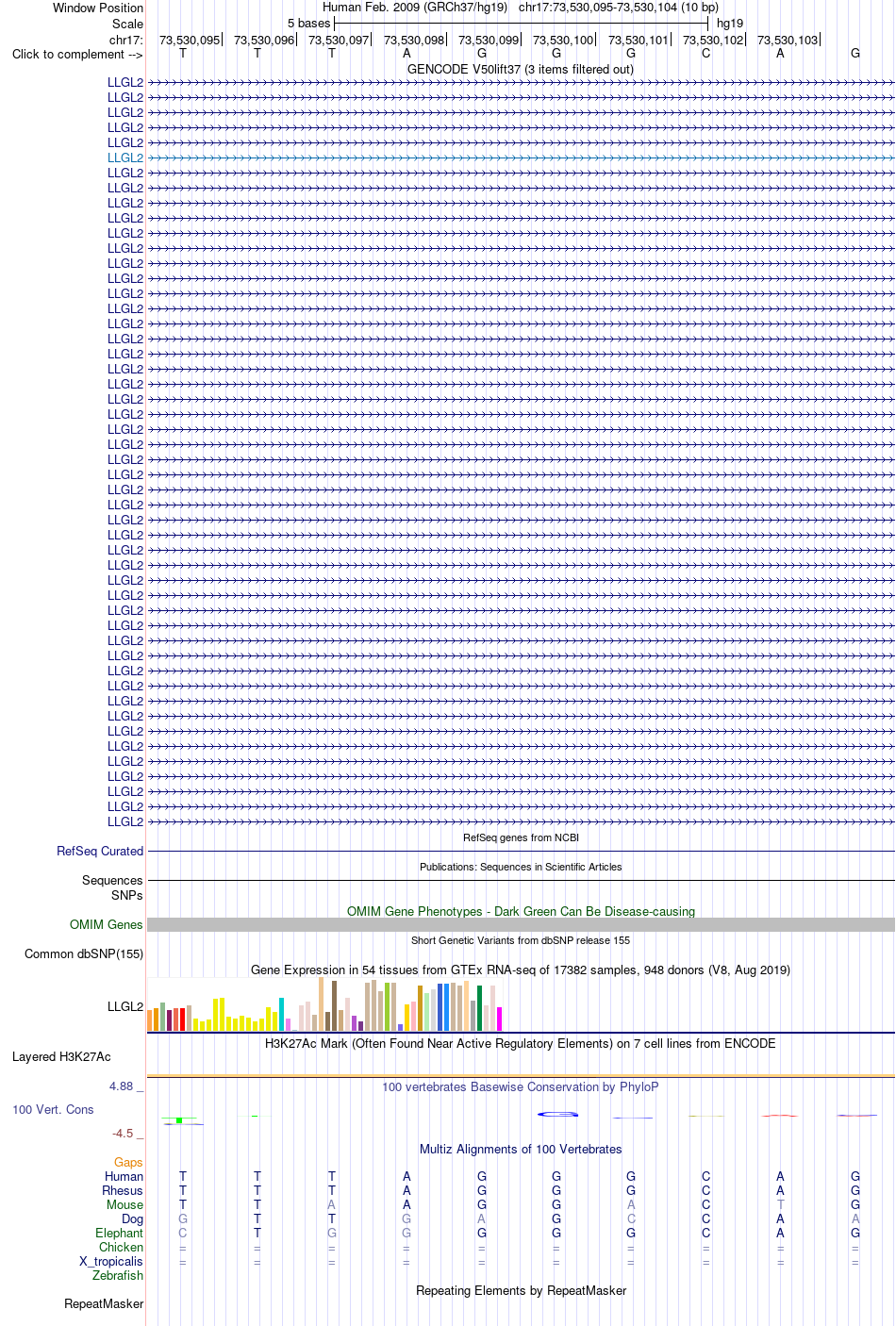The image size is (896, 1326).
Task: Open the OMIM Genes track label
Action: [107, 924]
